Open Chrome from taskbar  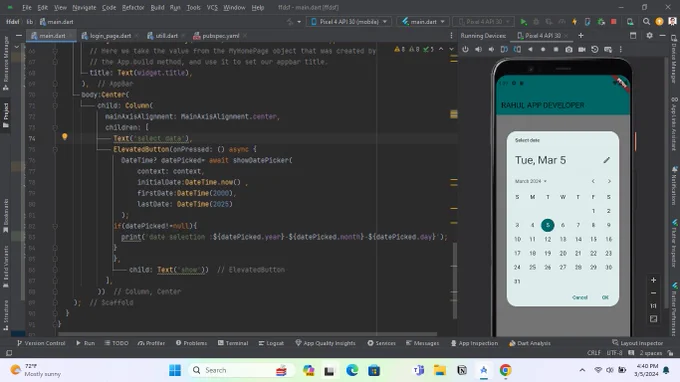[x=505, y=370]
